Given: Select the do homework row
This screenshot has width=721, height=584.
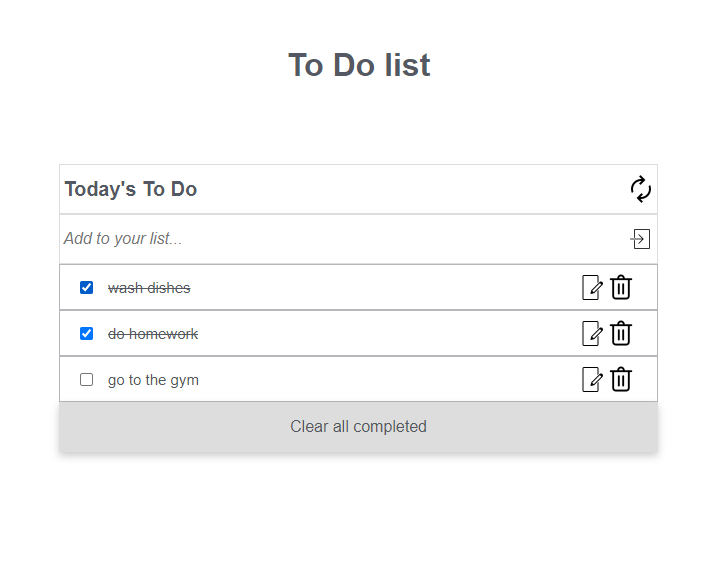Looking at the screenshot, I should (x=358, y=333).
